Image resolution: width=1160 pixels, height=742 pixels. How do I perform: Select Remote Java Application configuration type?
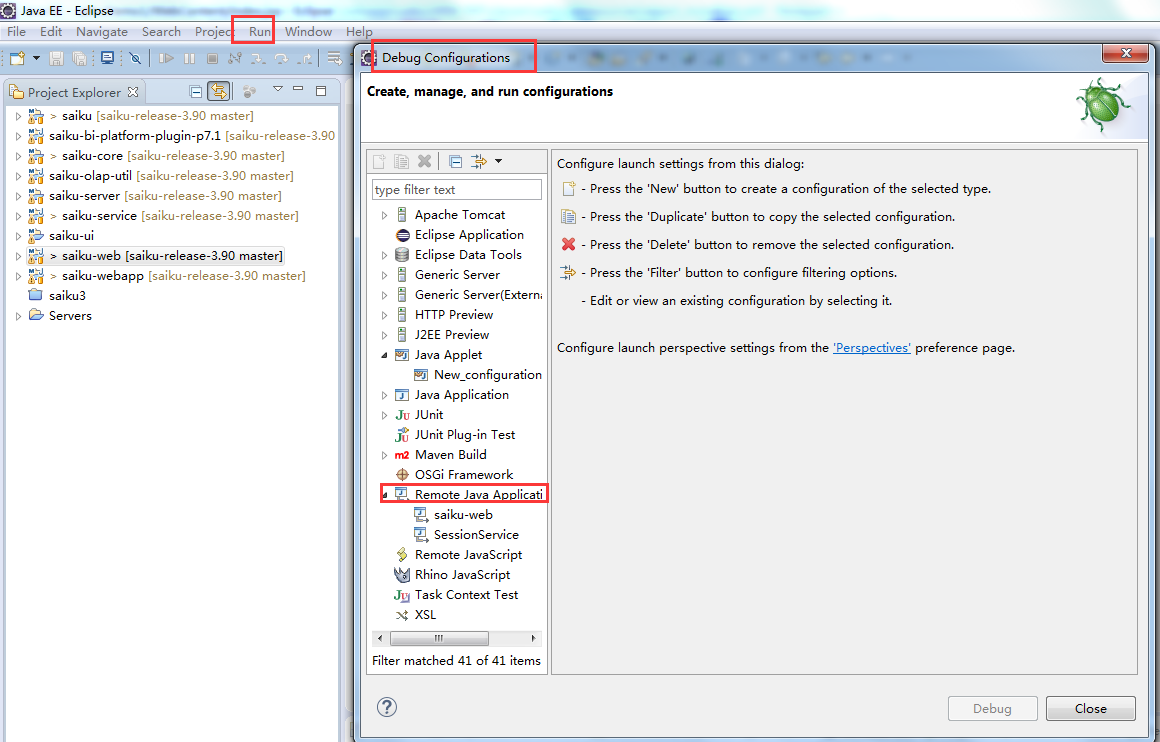479,494
